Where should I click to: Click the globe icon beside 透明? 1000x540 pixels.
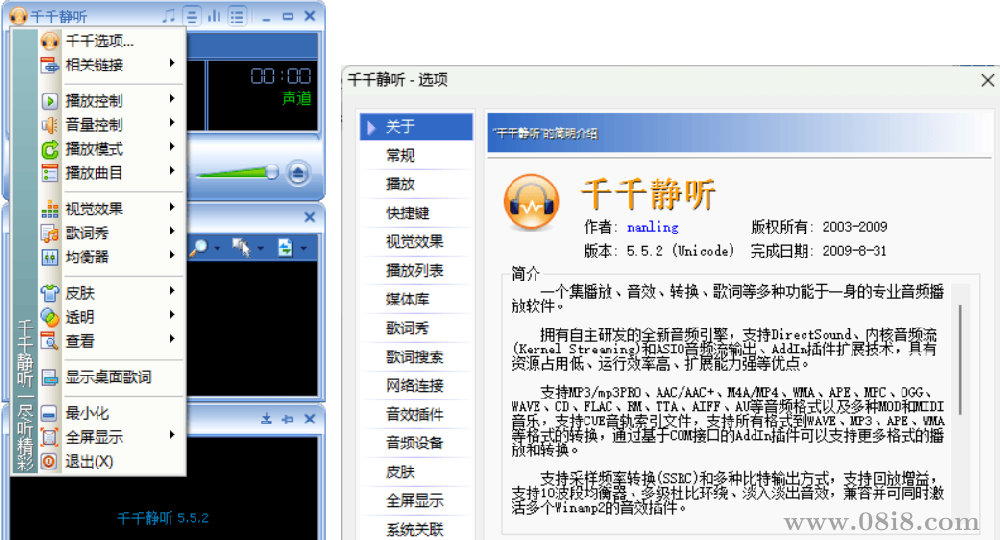tap(50, 317)
